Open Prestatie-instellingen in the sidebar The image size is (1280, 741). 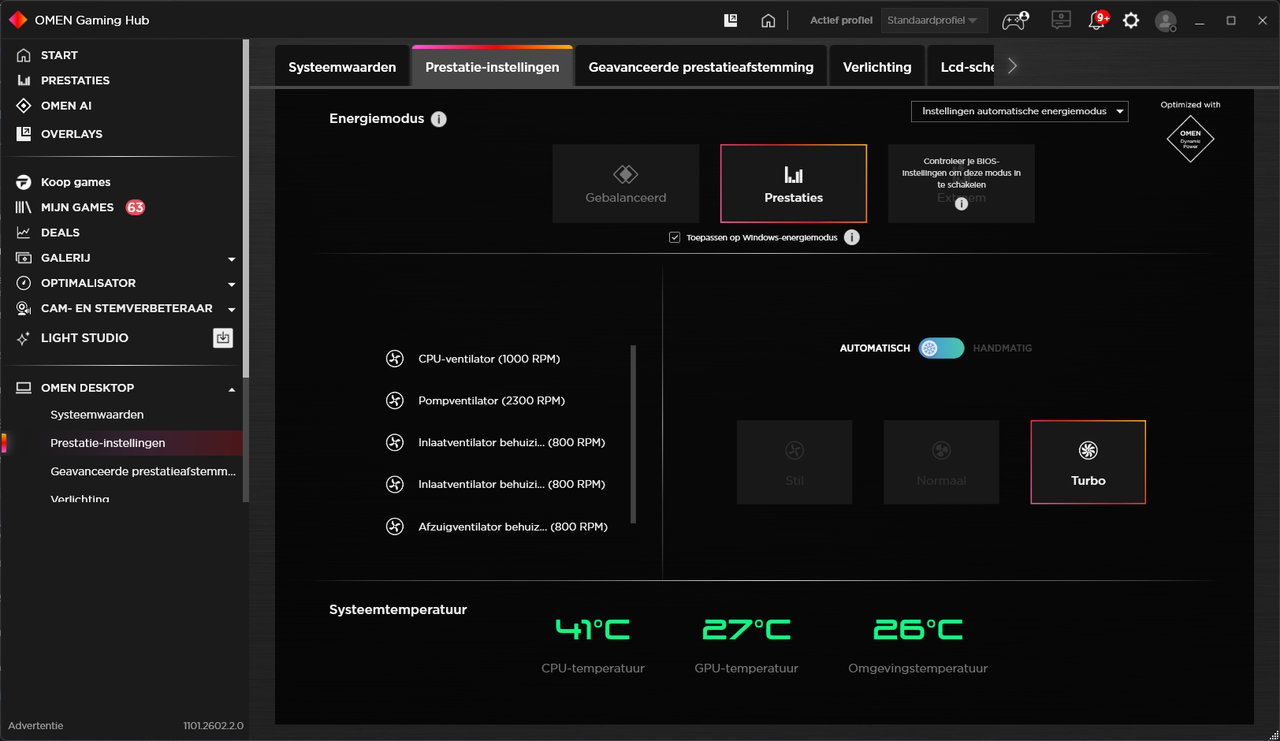[x=108, y=442]
